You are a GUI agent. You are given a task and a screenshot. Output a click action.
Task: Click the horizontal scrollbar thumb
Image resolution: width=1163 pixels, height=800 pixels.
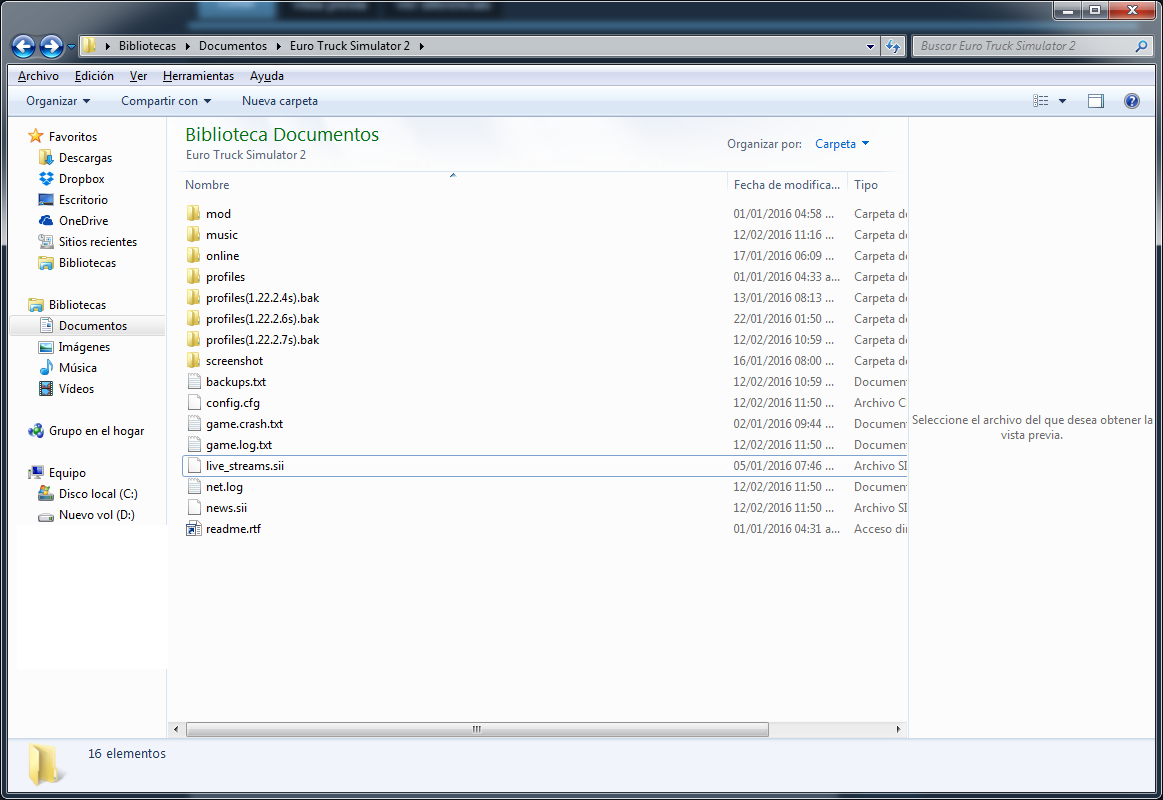(x=477, y=730)
